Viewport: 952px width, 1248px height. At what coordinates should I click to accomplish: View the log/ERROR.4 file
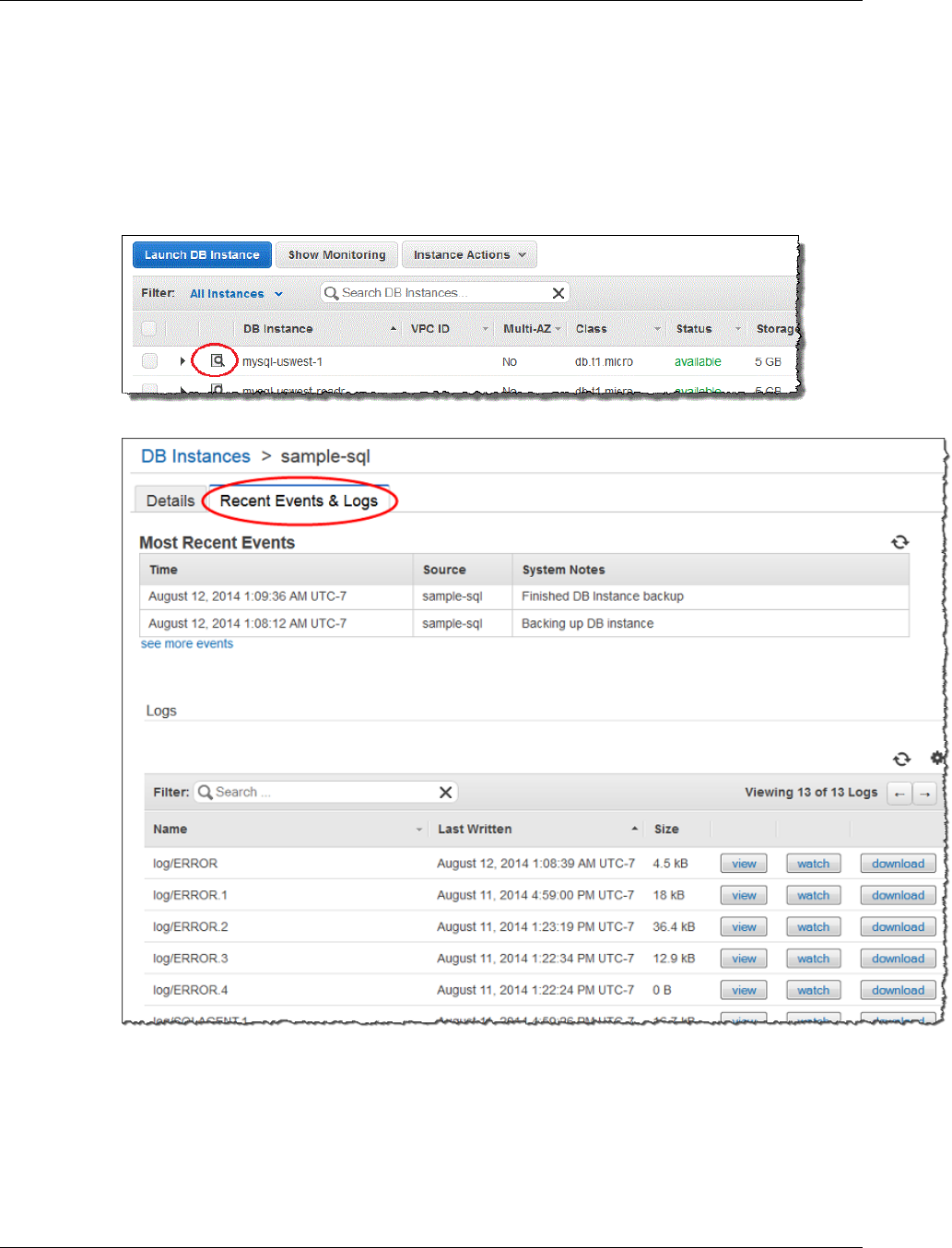(x=744, y=990)
